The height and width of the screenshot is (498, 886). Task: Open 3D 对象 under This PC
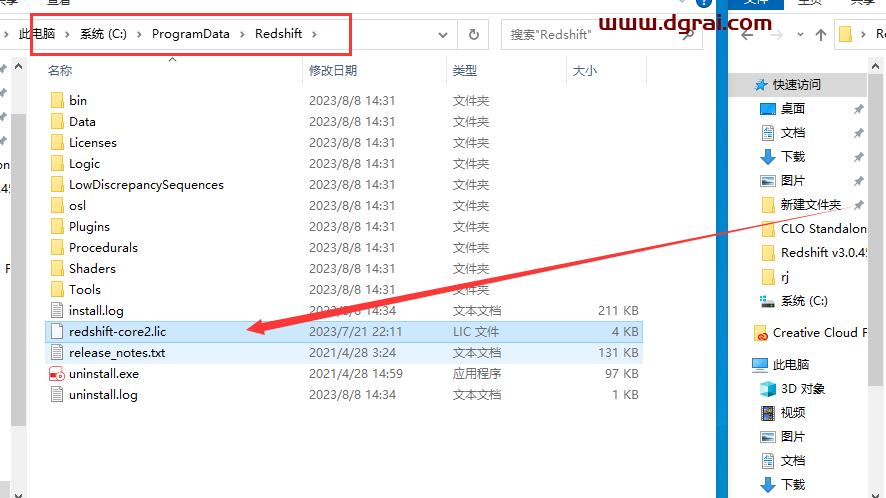[x=802, y=389]
